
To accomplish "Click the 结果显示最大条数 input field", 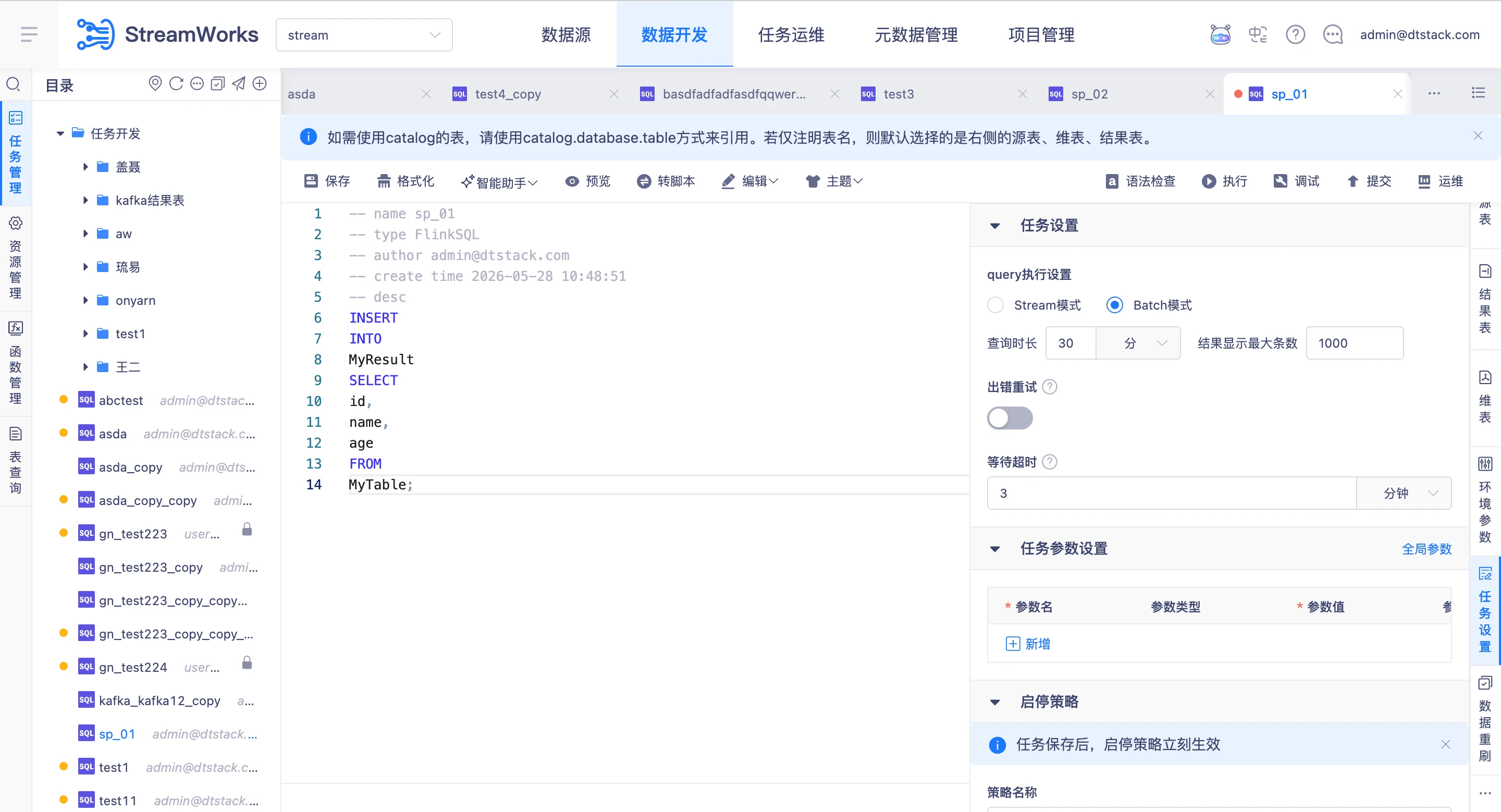I will pos(1355,343).
